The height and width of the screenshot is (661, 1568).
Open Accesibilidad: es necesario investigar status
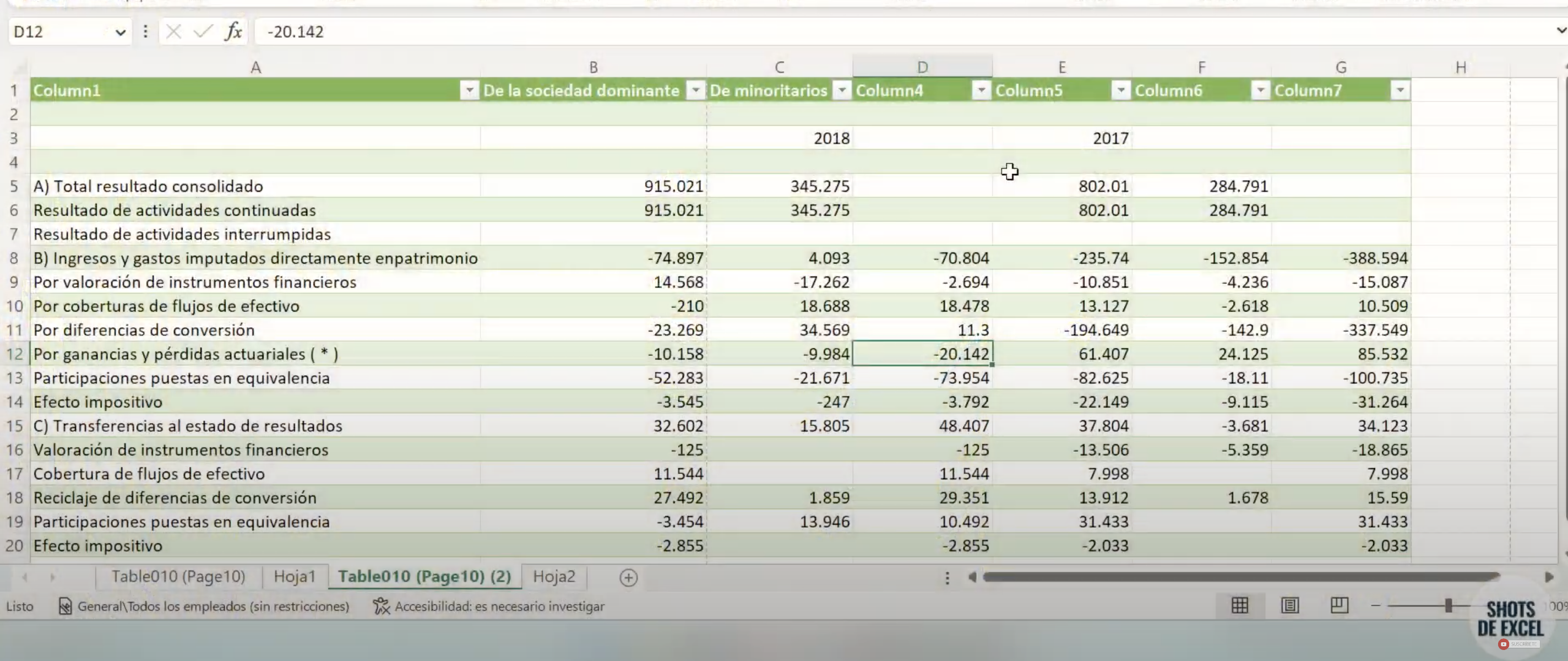499,607
